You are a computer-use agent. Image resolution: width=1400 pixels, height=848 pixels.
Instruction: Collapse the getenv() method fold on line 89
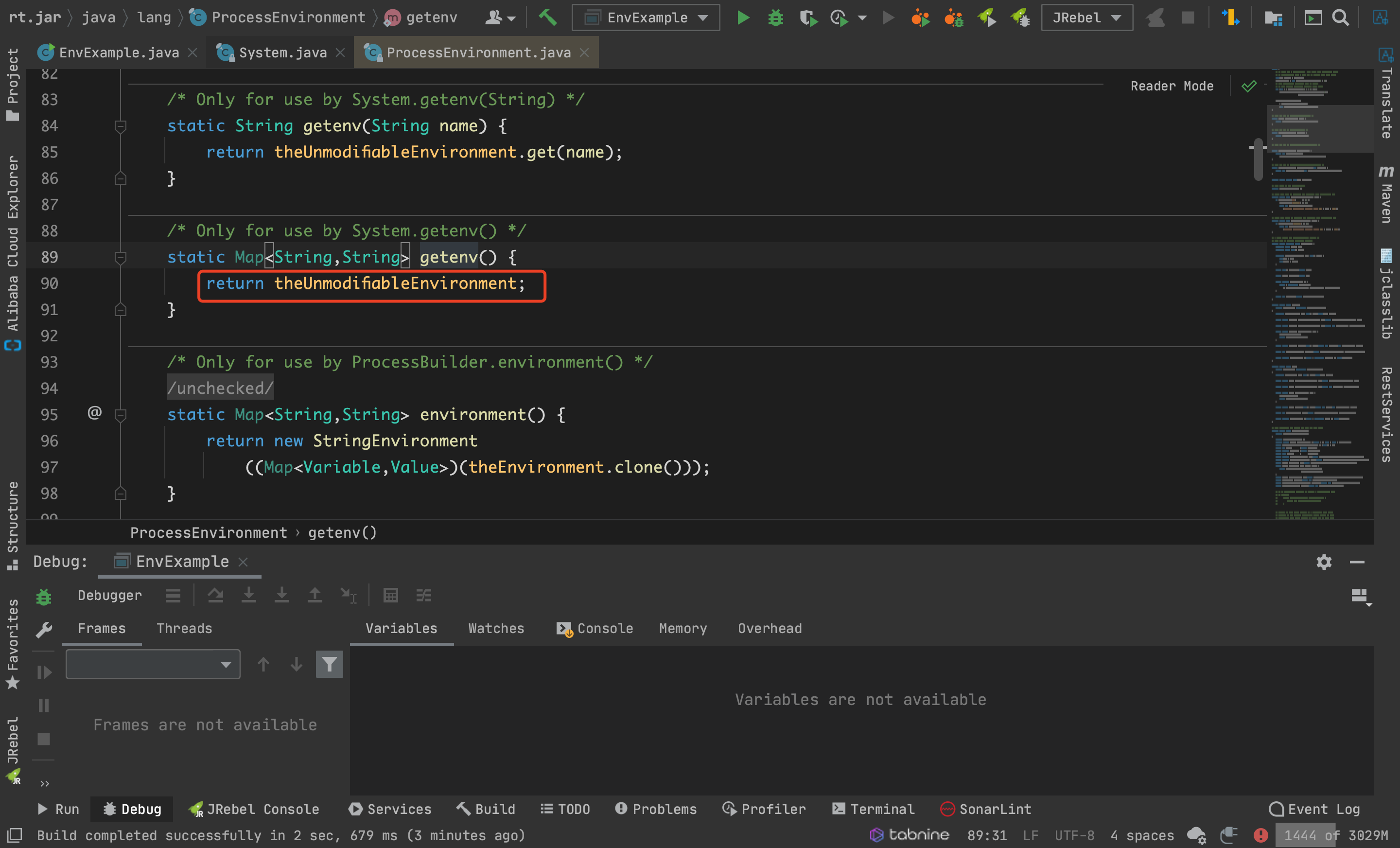pyautogui.click(x=120, y=258)
